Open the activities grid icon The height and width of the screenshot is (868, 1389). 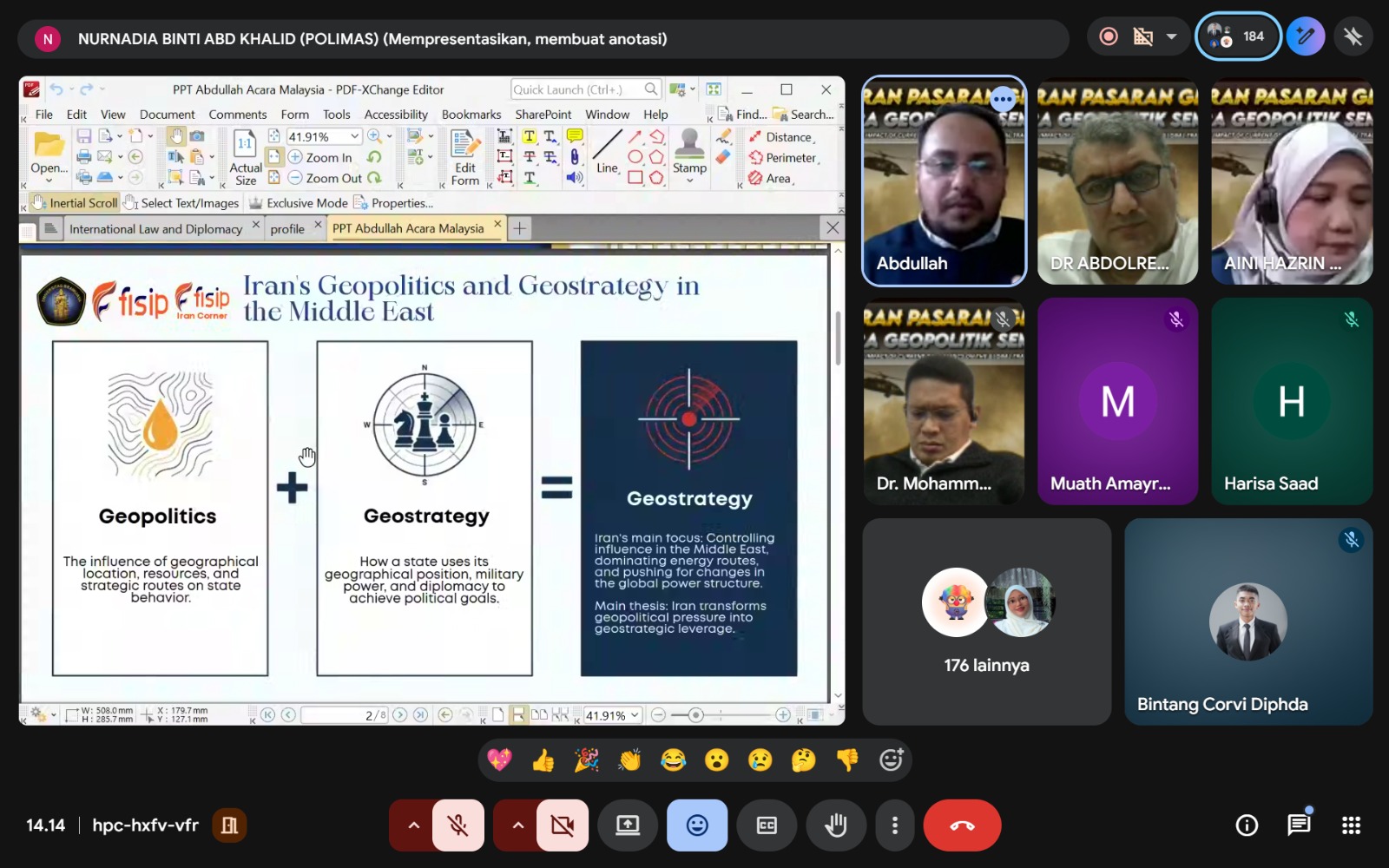point(1351,825)
